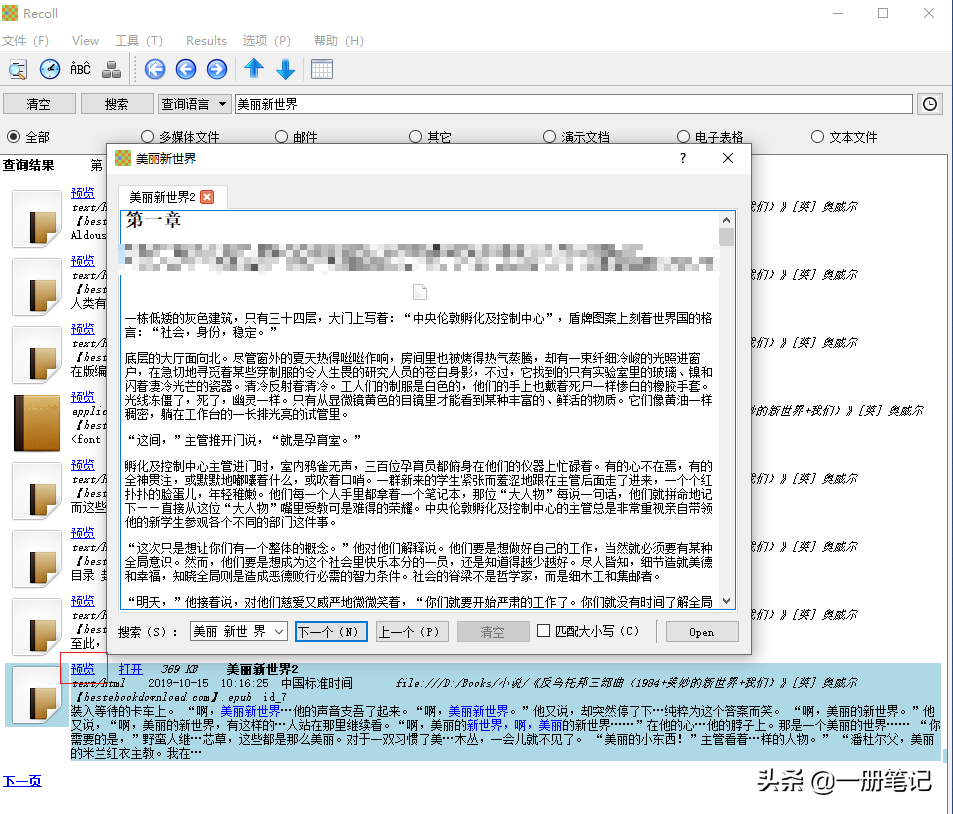This screenshot has height=814, width=953.
Task: Click the disabled 清空 button in preview dialog
Action: click(x=492, y=632)
